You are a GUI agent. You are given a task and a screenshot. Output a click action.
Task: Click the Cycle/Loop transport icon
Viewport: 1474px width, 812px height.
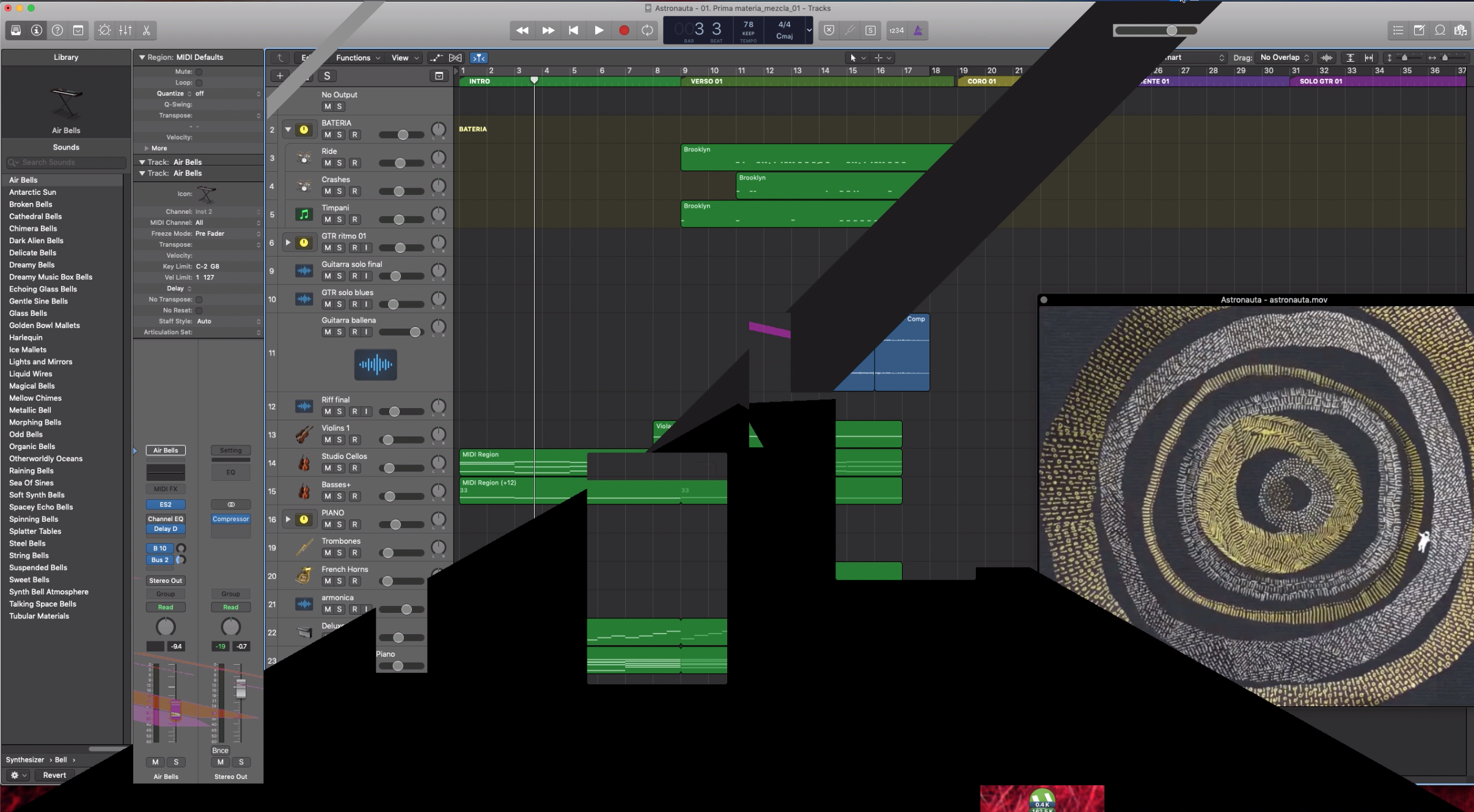pos(648,30)
